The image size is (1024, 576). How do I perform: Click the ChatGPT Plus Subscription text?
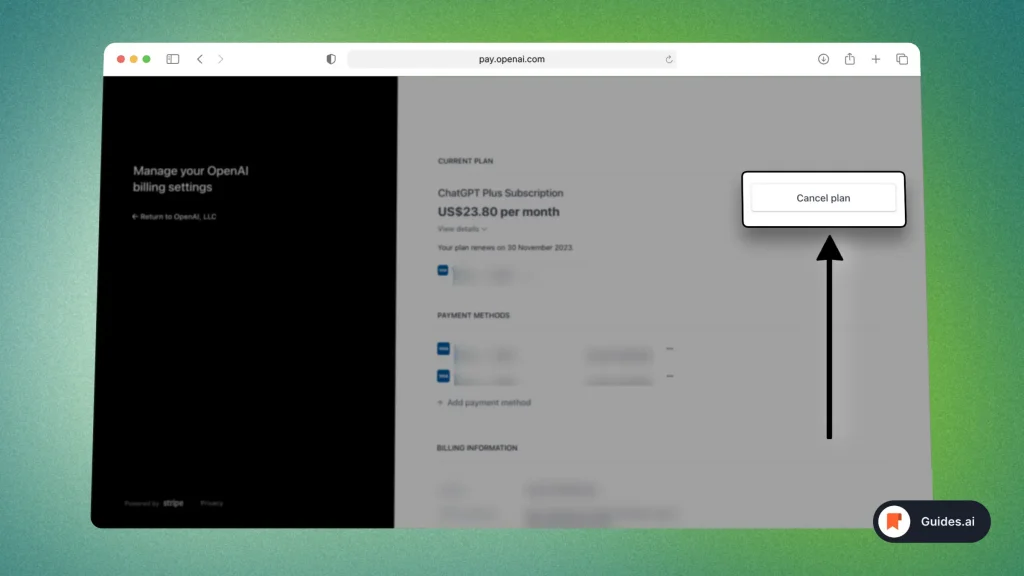pyautogui.click(x=500, y=193)
